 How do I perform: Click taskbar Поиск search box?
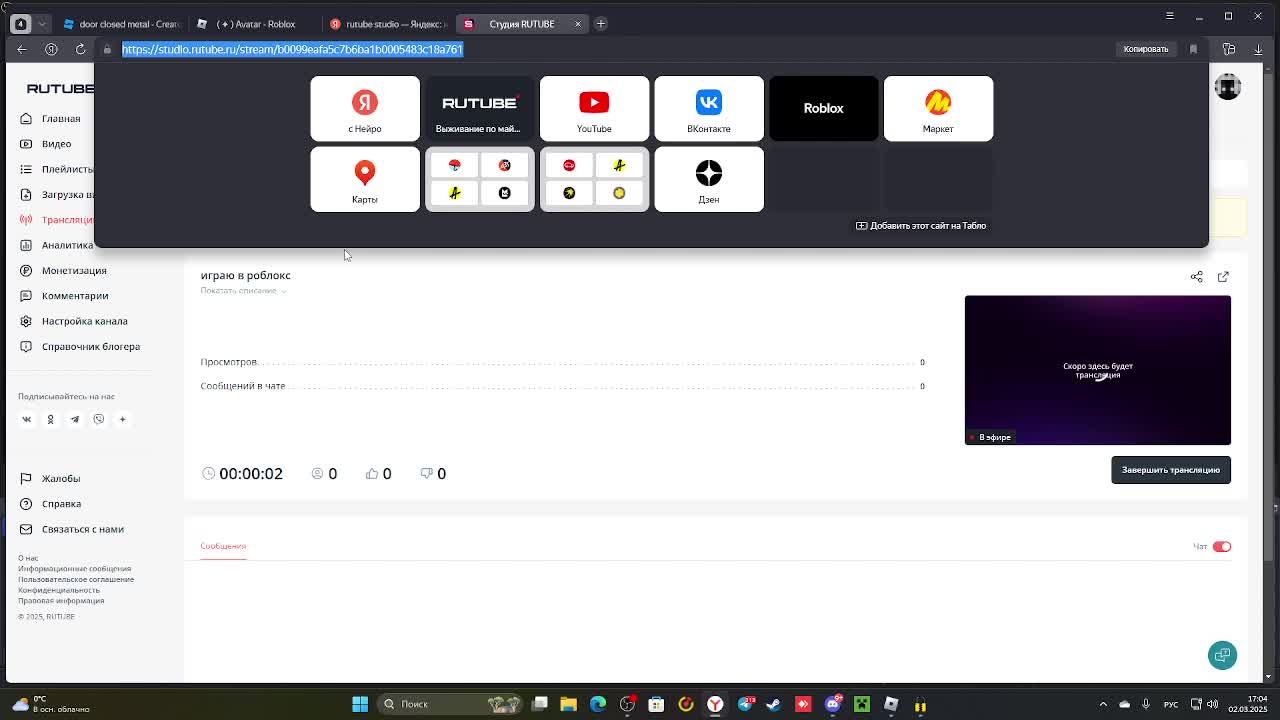coord(452,704)
